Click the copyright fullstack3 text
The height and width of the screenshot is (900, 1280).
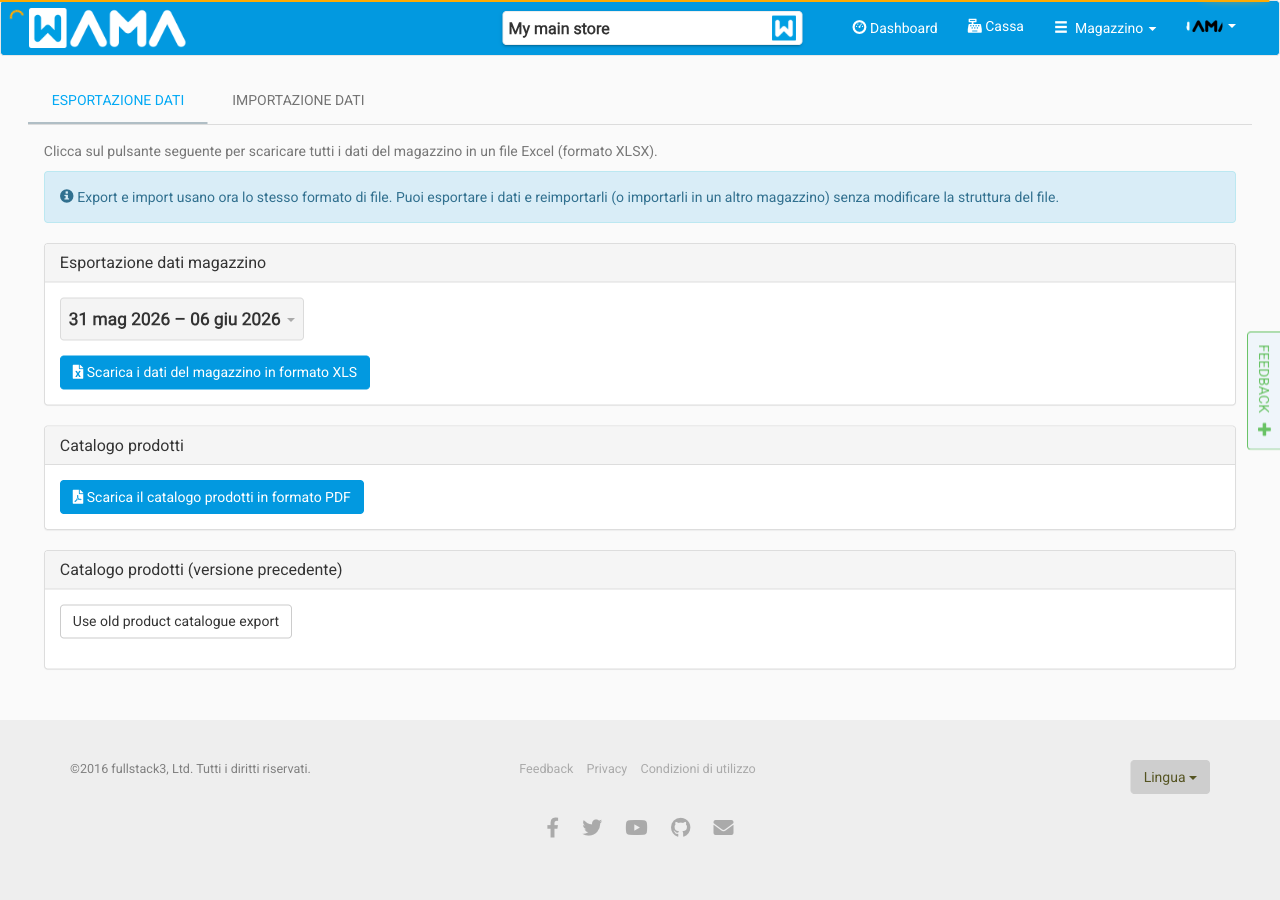[190, 769]
